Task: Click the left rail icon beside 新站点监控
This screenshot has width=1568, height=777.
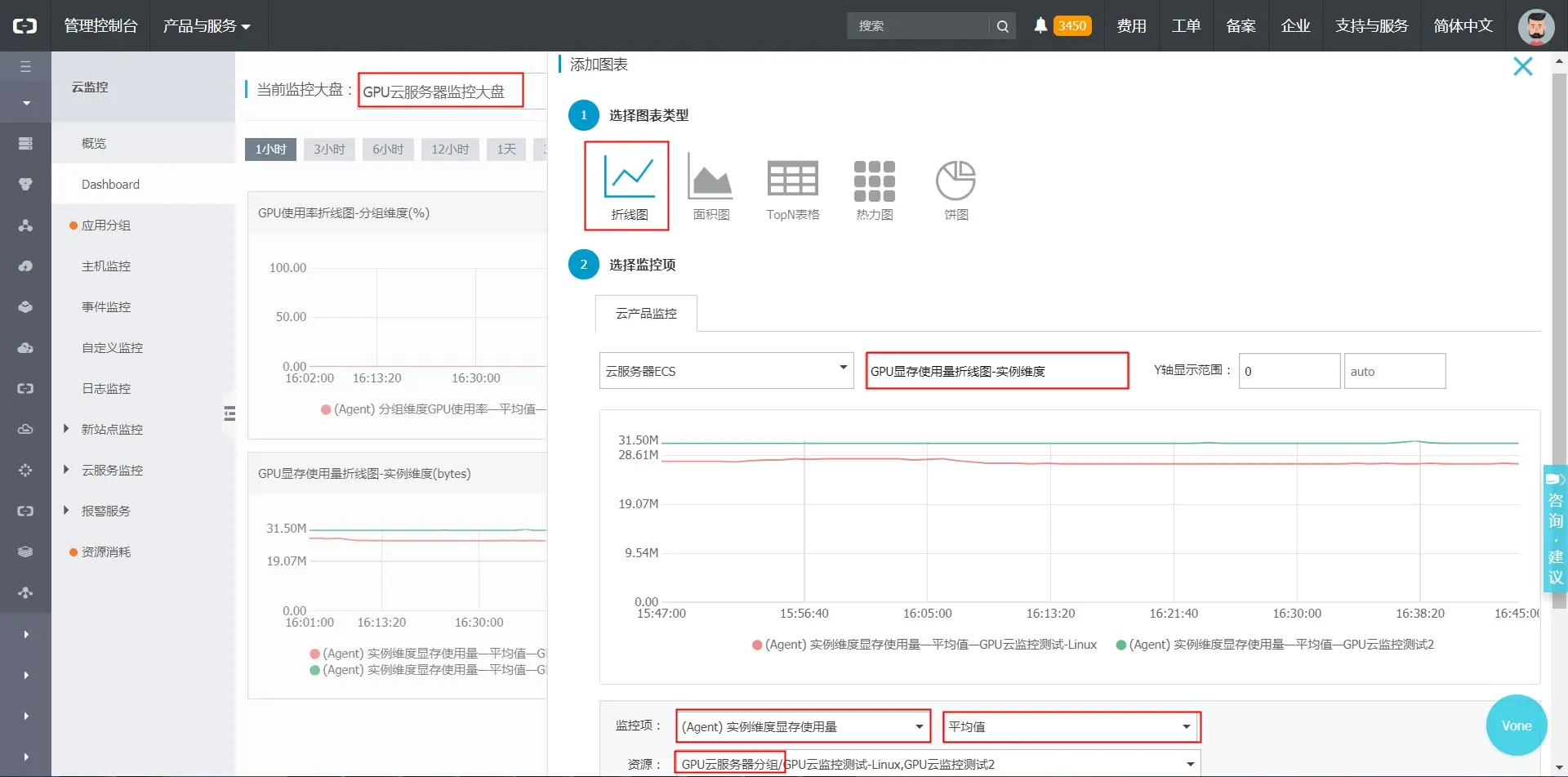Action: coord(25,429)
